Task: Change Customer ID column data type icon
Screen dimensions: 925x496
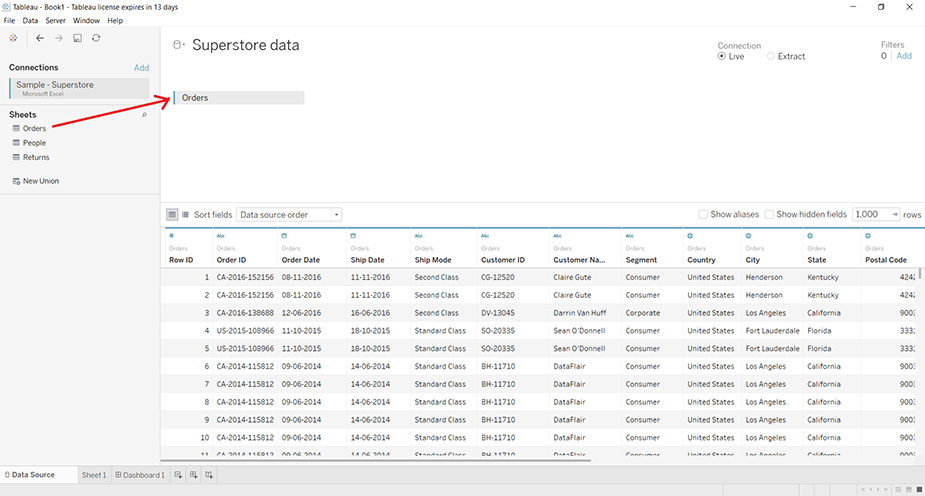Action: coord(485,236)
